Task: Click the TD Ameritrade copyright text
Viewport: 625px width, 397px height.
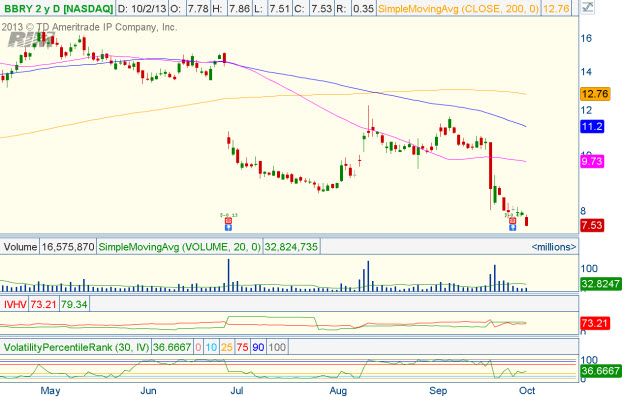Action: pyautogui.click(x=89, y=27)
